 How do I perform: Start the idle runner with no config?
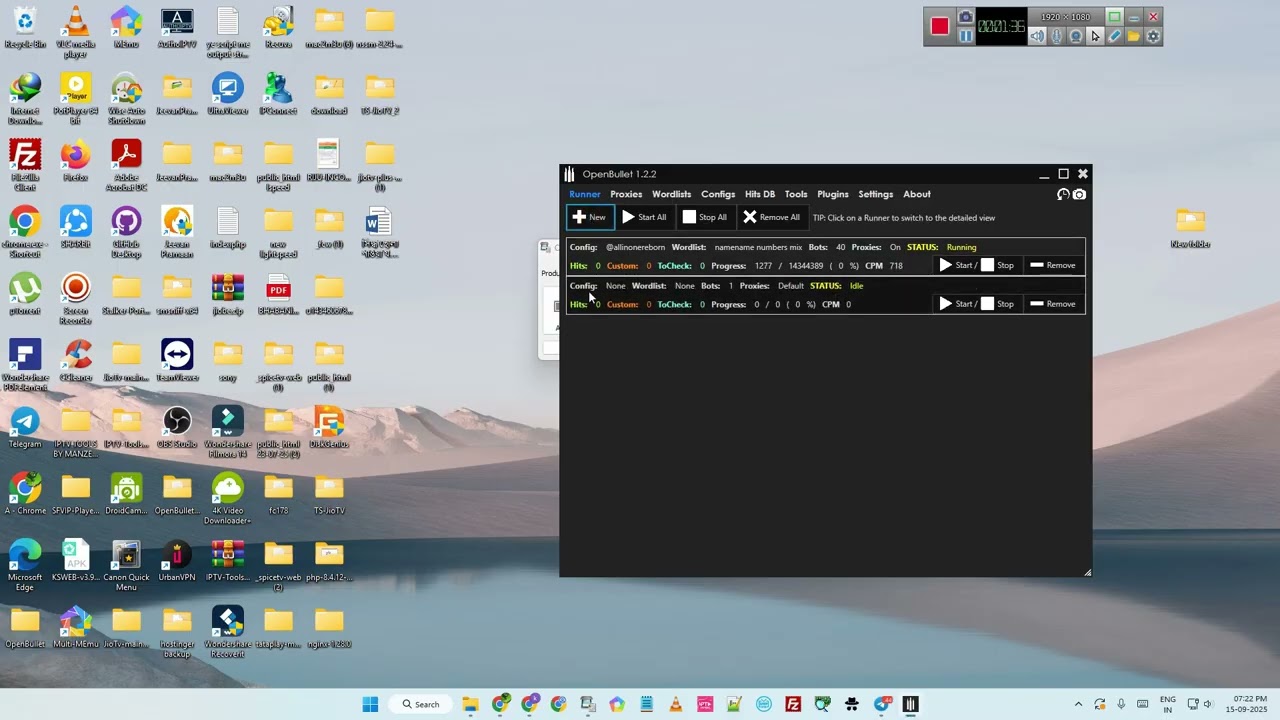pyautogui.click(x=956, y=304)
